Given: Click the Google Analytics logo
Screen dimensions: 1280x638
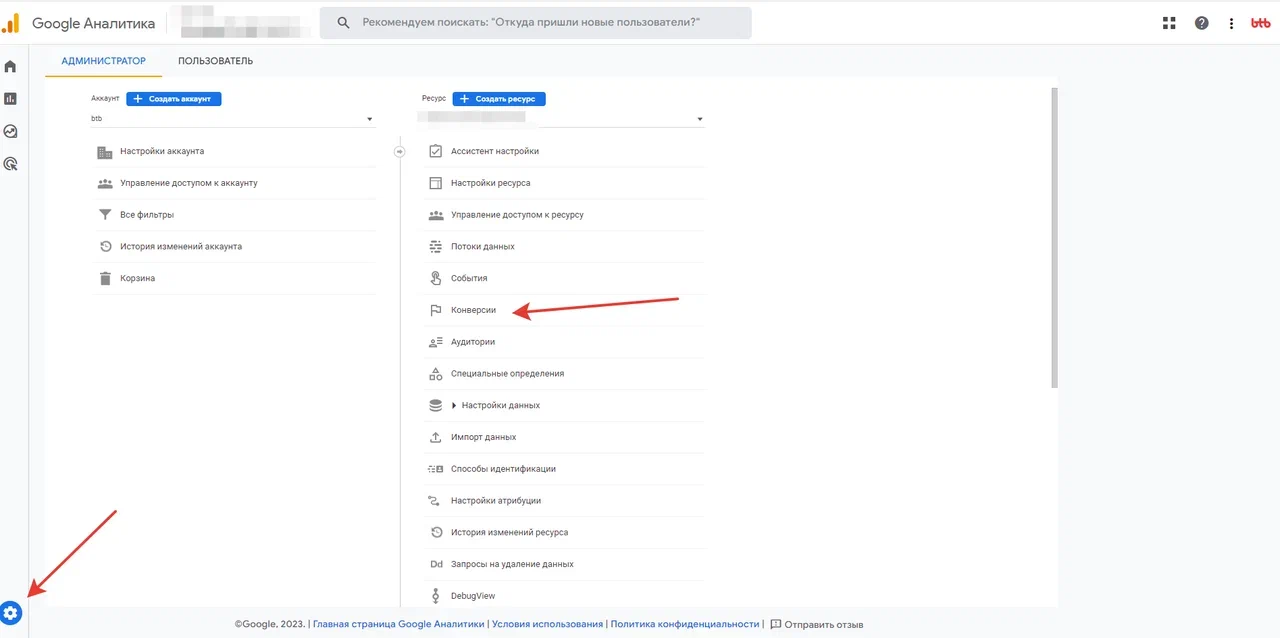Looking at the screenshot, I should pos(11,23).
